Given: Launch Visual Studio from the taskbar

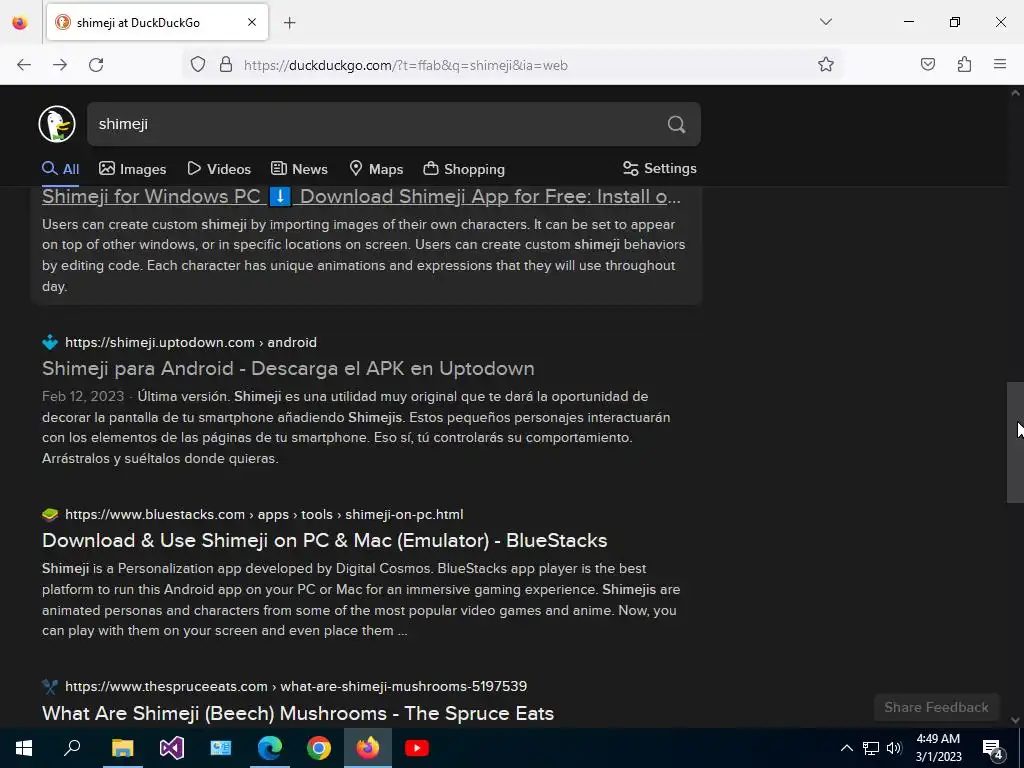Looking at the screenshot, I should (x=172, y=748).
